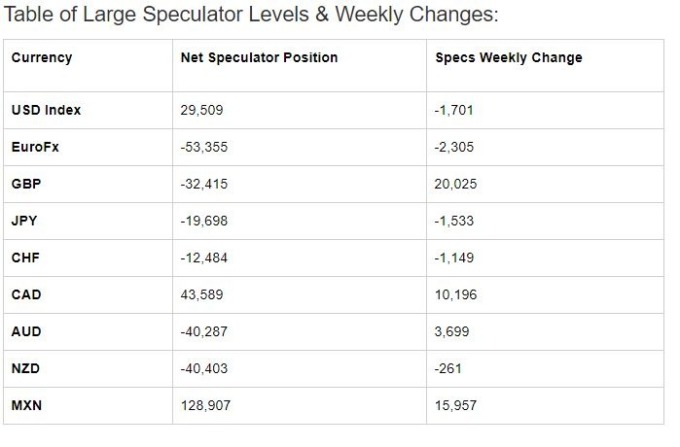Image resolution: width=680 pixels, height=447 pixels.
Task: Click the GBP weekly change 20,025
Action: click(x=455, y=184)
